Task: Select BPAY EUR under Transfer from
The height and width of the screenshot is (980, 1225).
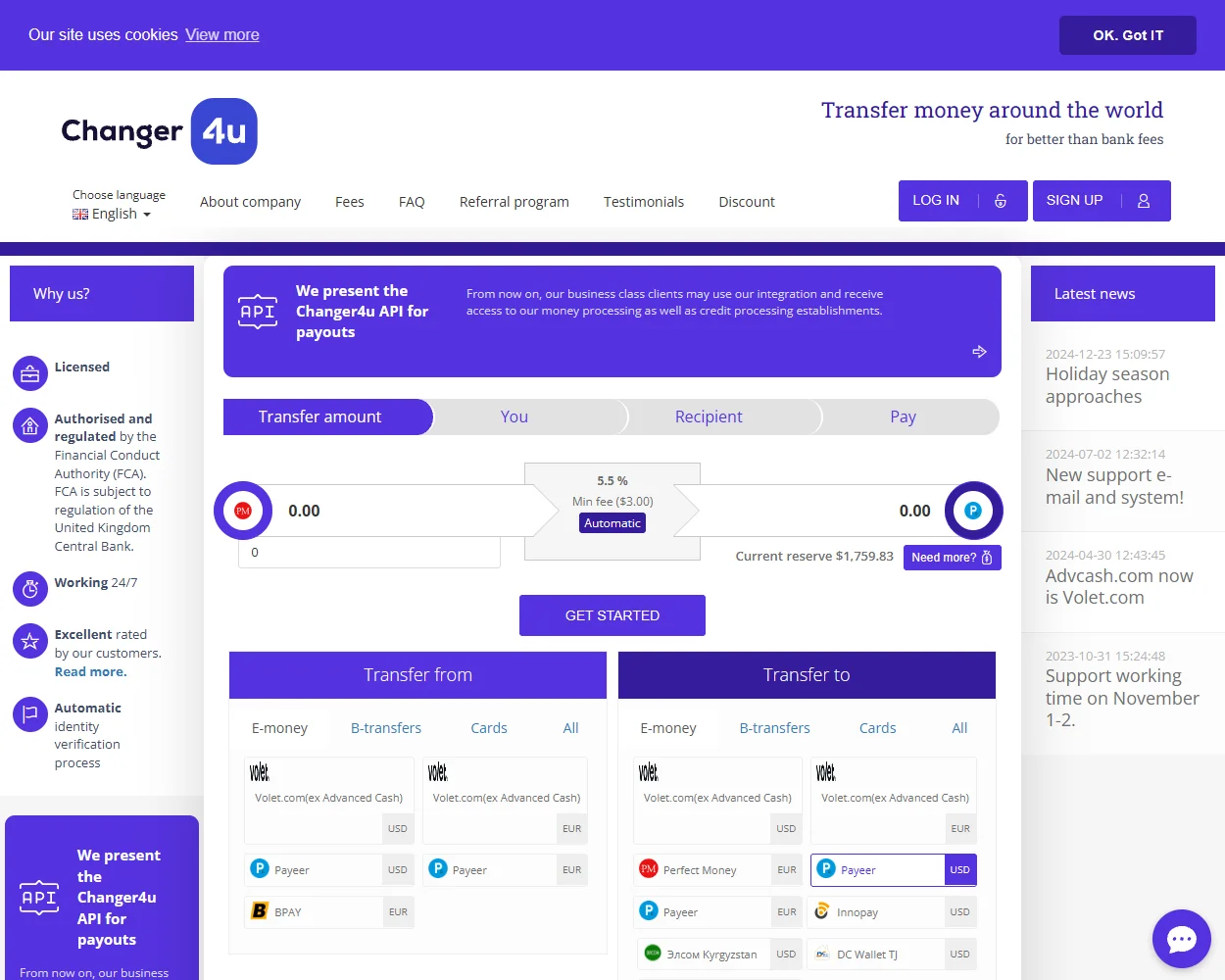Action: pyautogui.click(x=328, y=912)
